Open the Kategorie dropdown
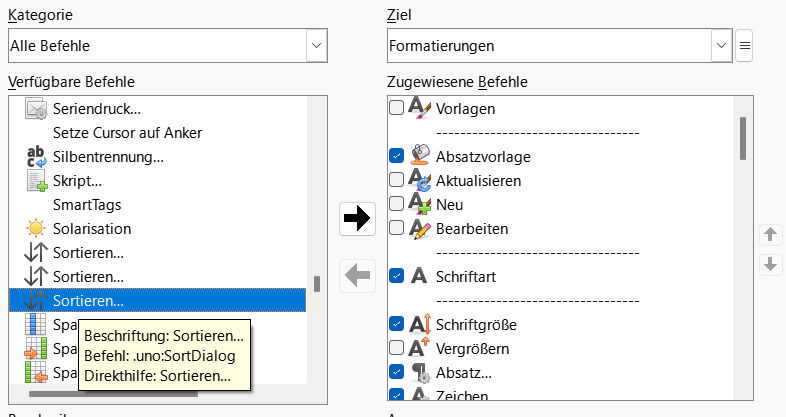The height and width of the screenshot is (417, 786). (168, 46)
